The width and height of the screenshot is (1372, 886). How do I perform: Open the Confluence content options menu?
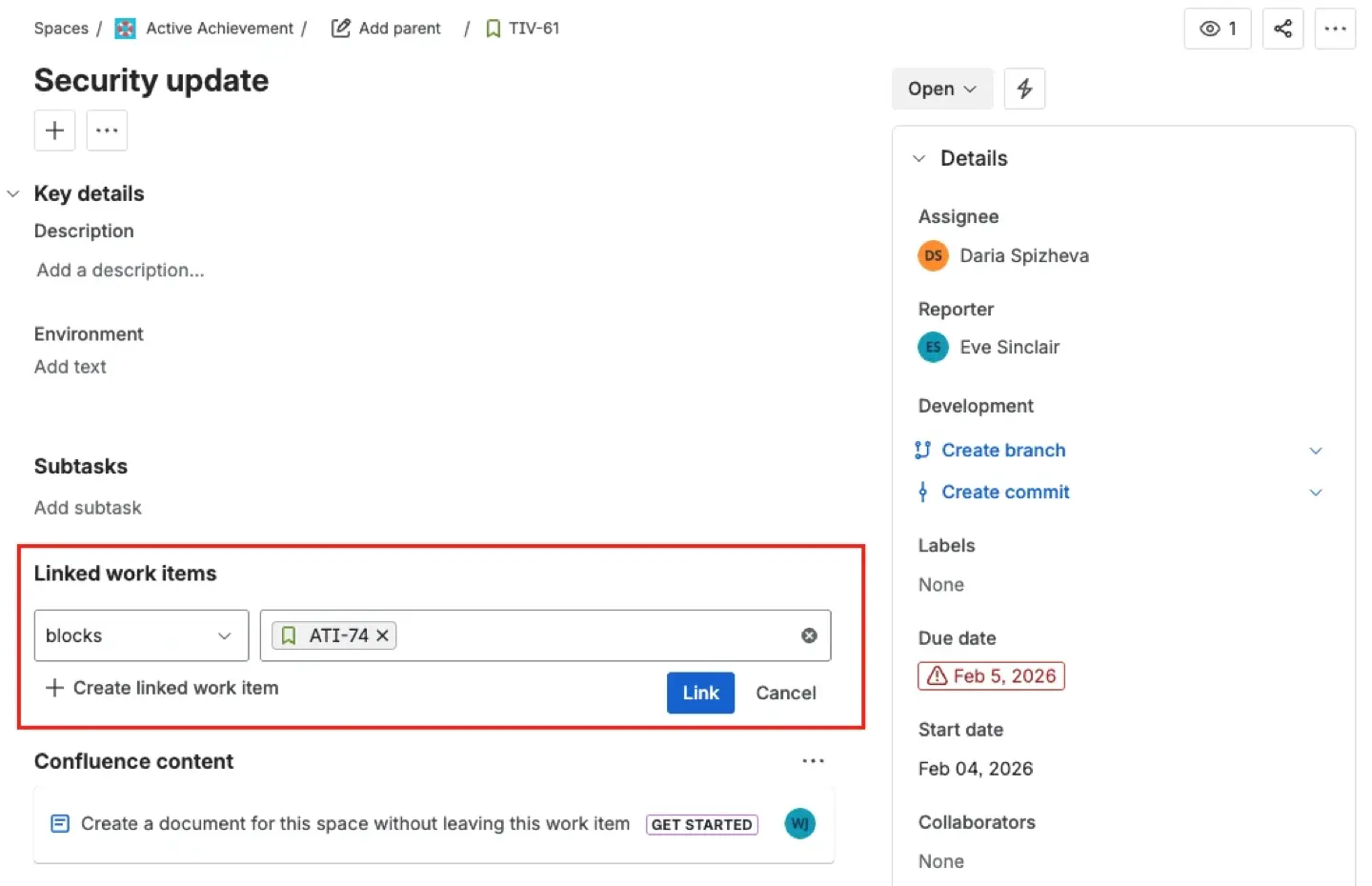(813, 760)
